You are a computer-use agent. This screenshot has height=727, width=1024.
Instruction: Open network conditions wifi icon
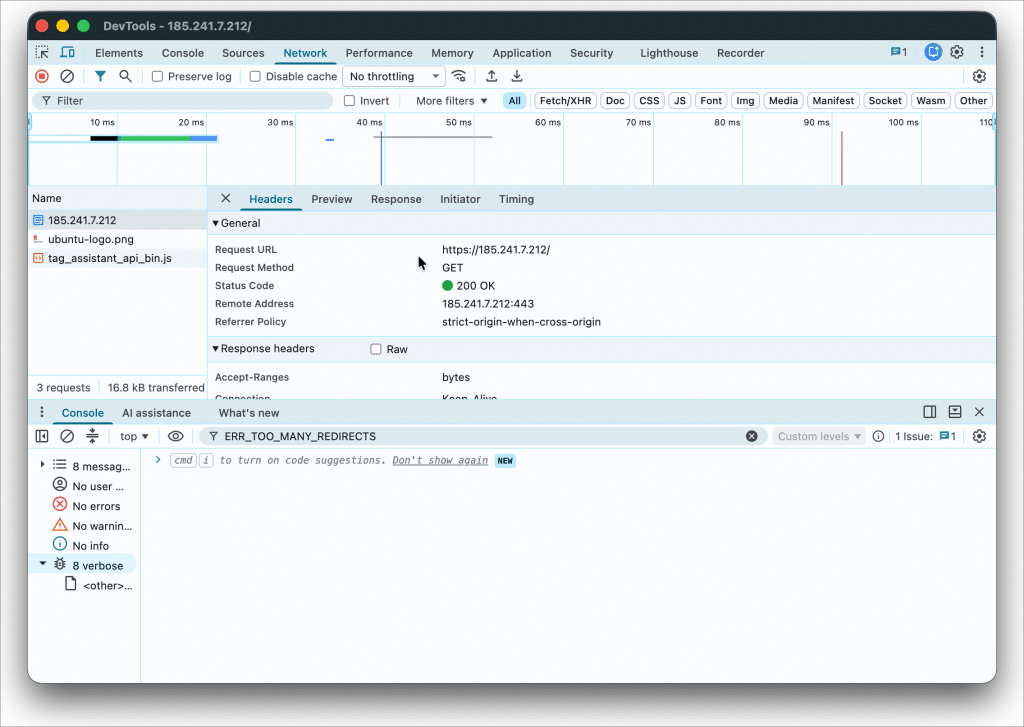[459, 76]
